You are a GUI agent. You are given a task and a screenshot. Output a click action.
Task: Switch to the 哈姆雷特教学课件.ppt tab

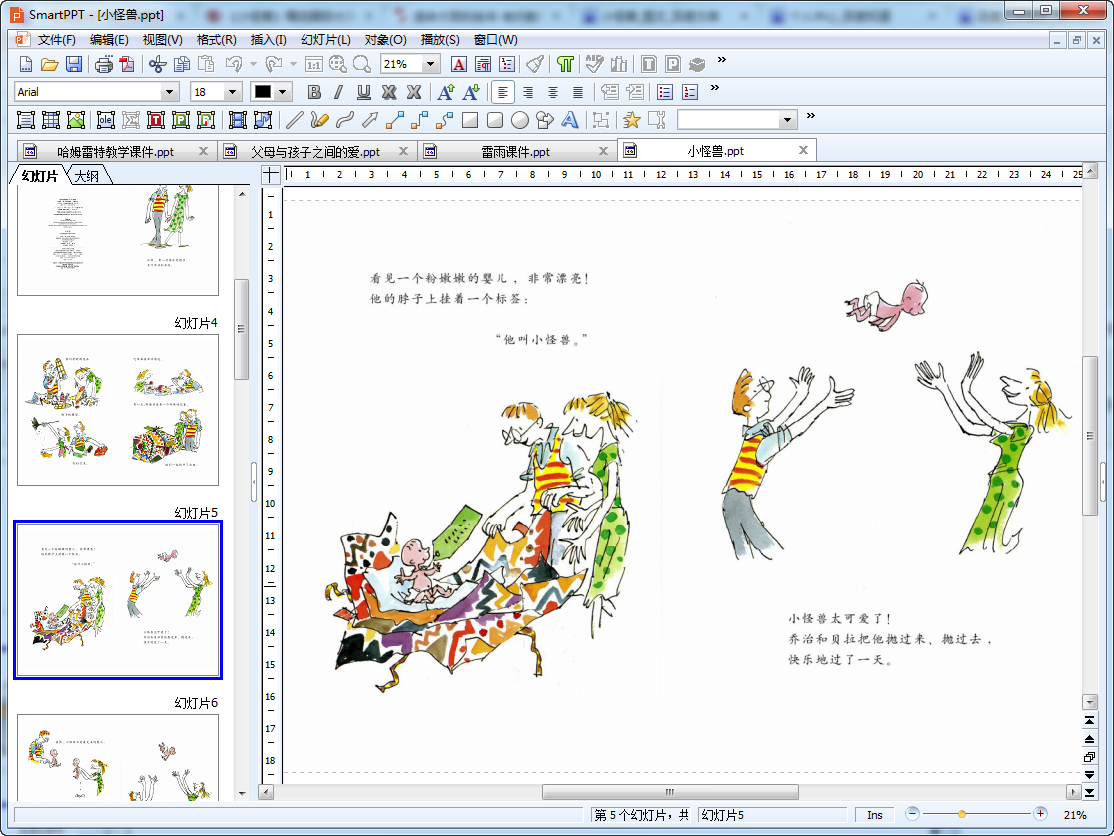pyautogui.click(x=116, y=151)
